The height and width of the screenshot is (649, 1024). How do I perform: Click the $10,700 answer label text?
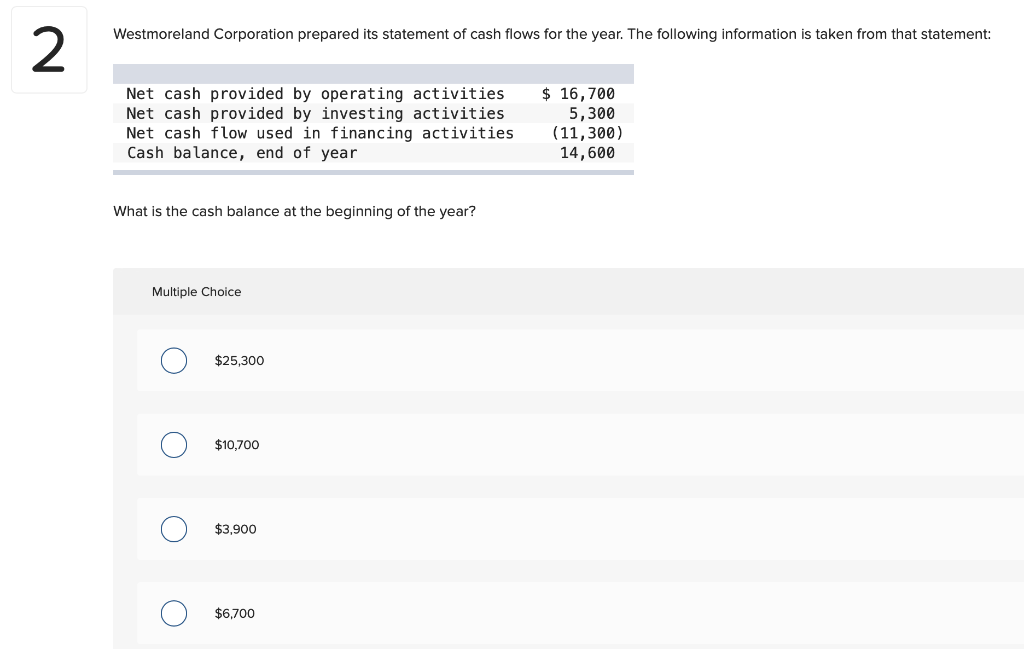237,445
